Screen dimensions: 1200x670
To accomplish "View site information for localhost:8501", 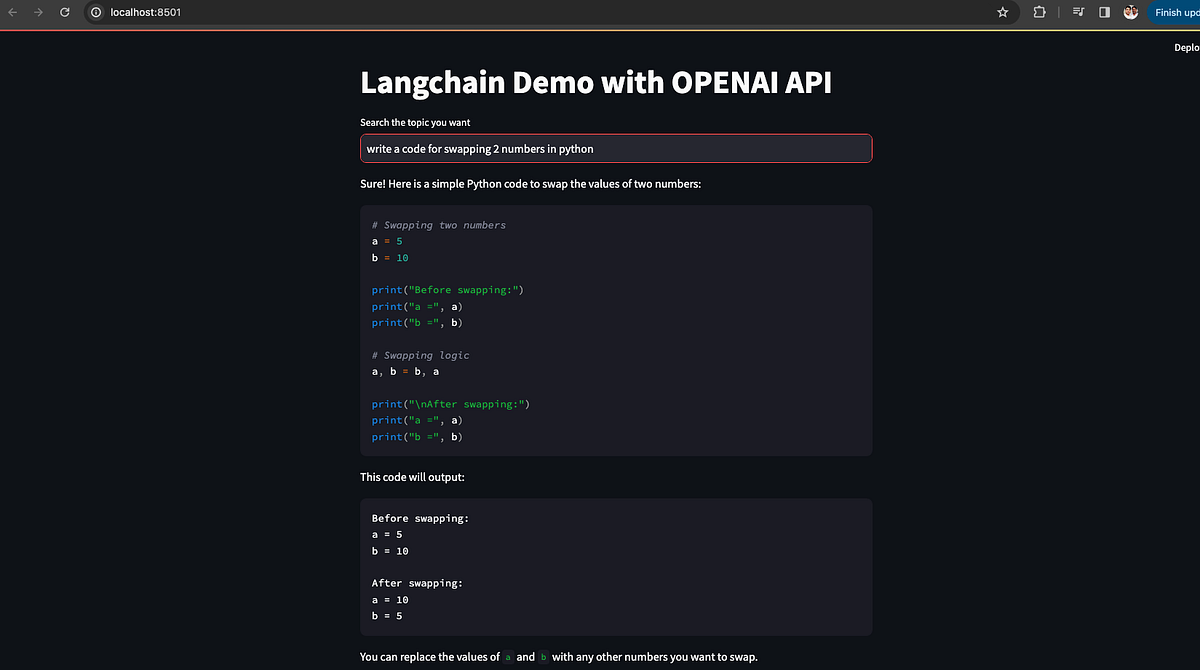I will (x=94, y=12).
